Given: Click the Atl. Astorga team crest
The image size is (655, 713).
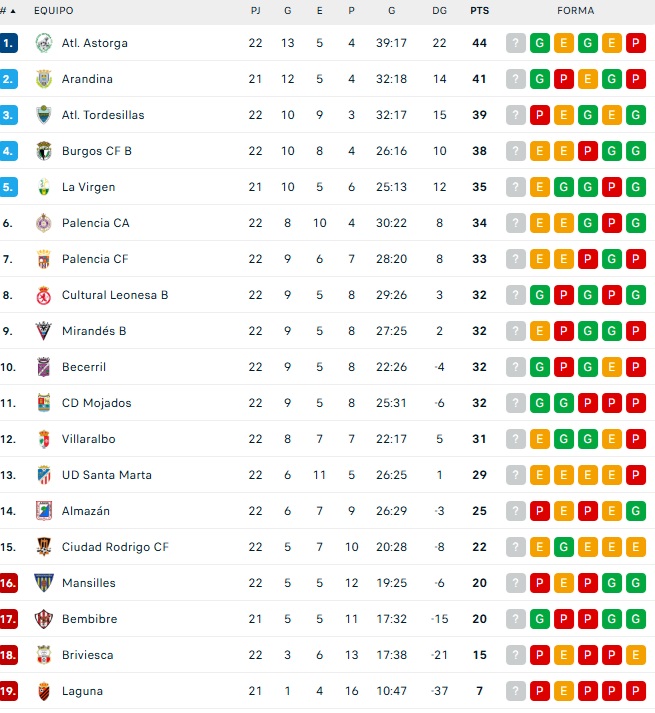Looking at the screenshot, I should pos(42,43).
